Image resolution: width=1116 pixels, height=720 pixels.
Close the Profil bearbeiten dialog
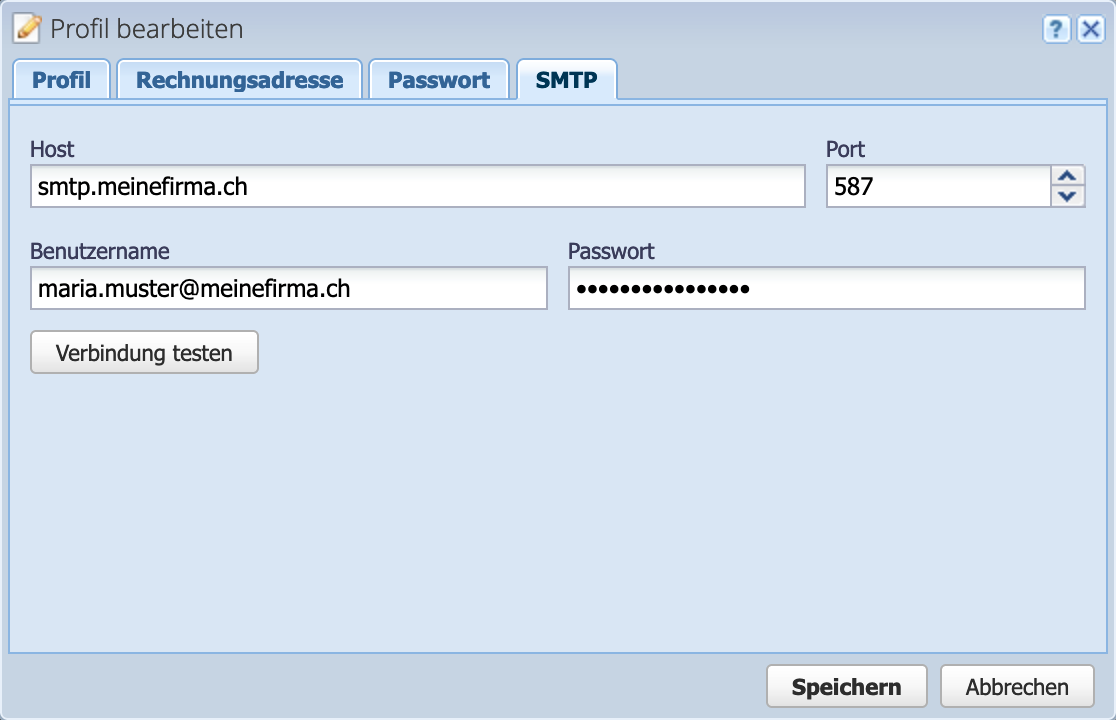1089,30
